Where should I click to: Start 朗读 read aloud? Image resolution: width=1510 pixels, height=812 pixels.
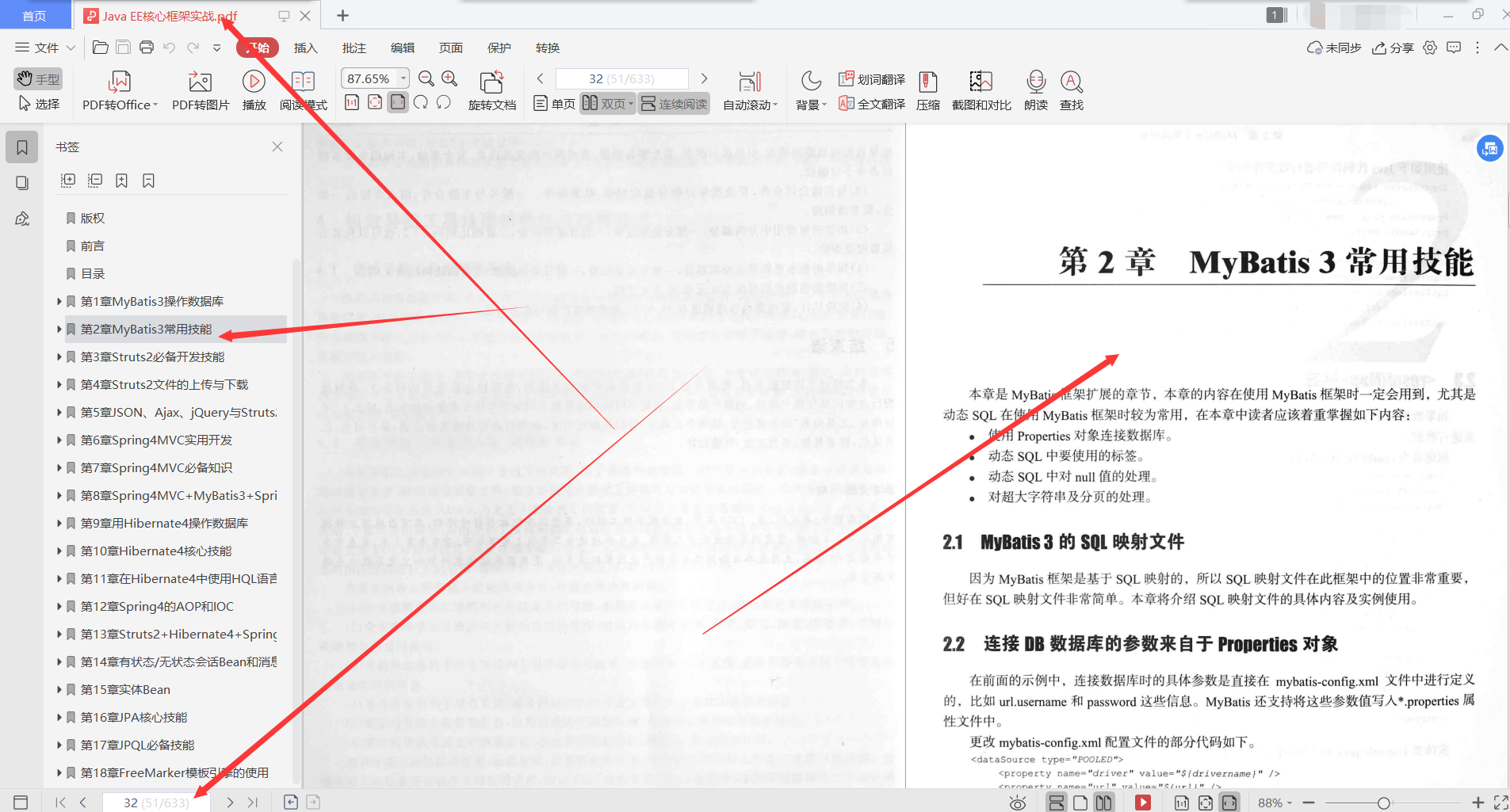[x=1036, y=91]
